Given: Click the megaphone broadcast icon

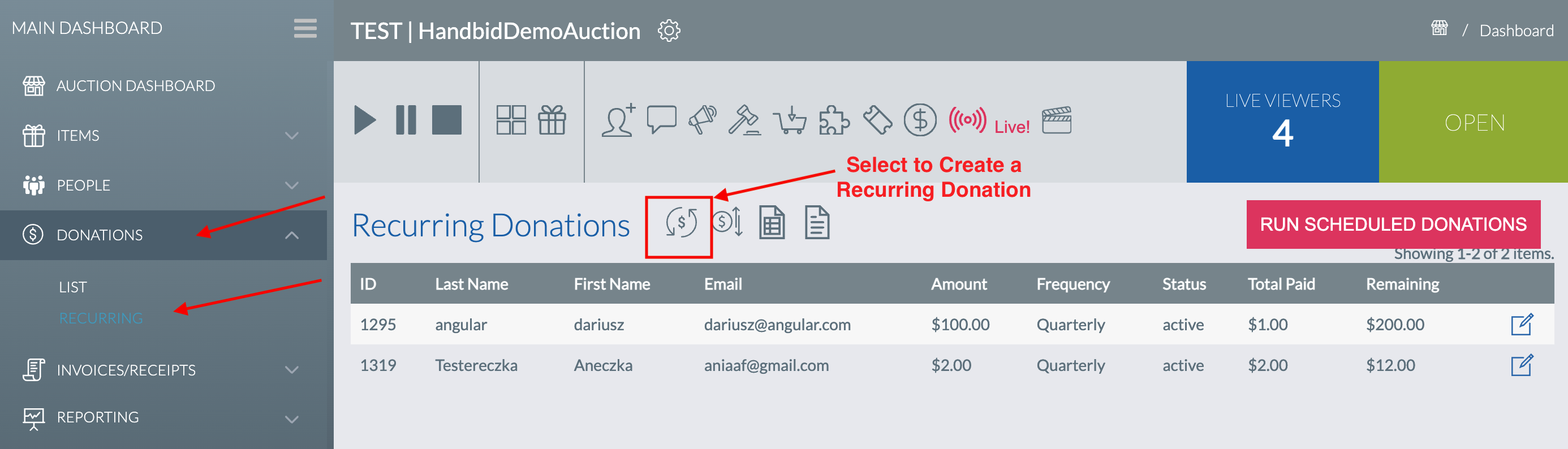Looking at the screenshot, I should click(x=702, y=120).
